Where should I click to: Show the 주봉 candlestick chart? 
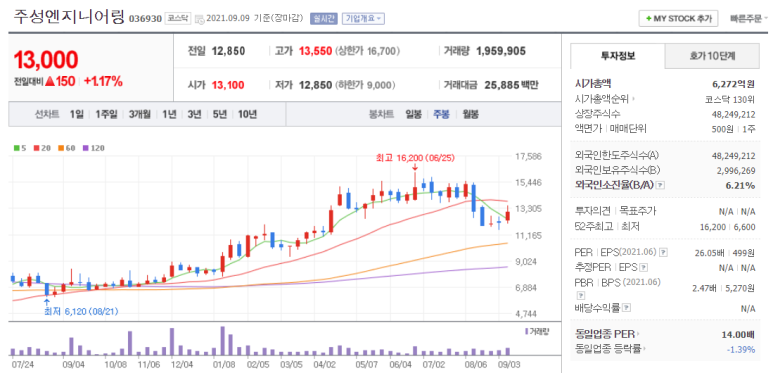pos(441,114)
